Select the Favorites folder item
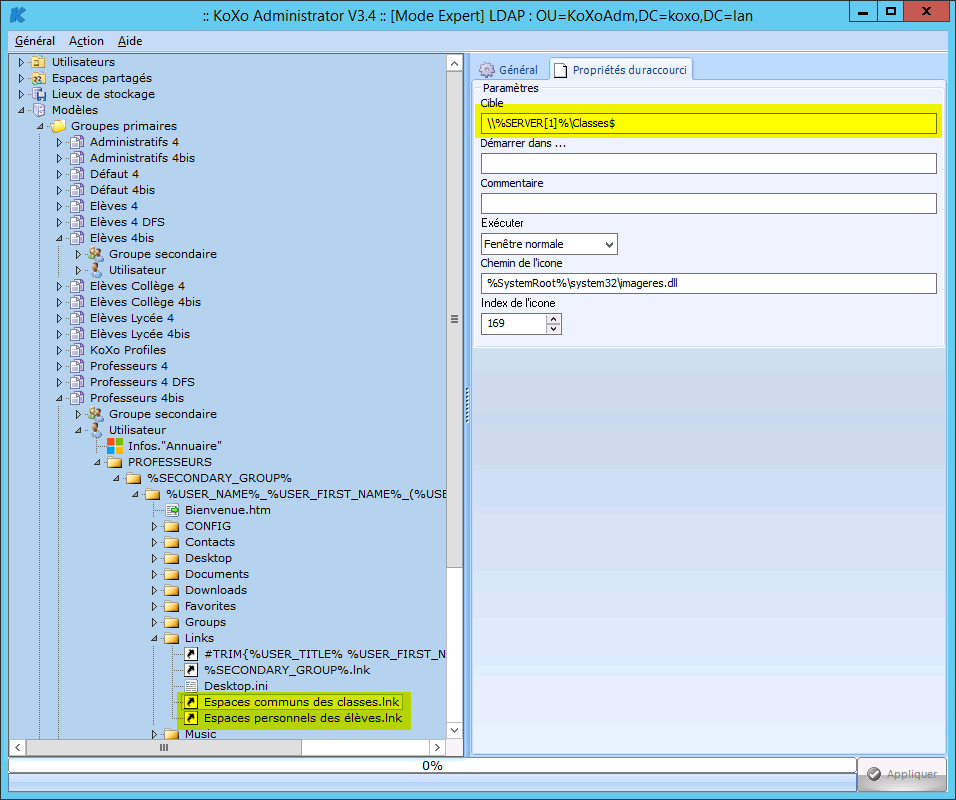This screenshot has width=956, height=800. coord(210,606)
